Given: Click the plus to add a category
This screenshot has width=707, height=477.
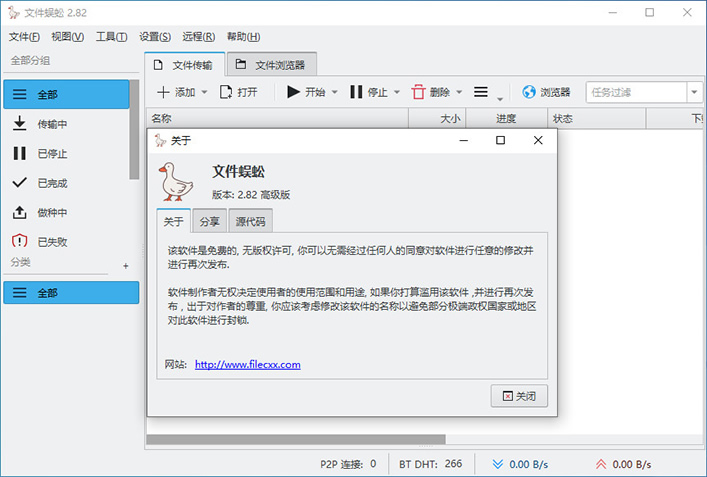Looking at the screenshot, I should pyautogui.click(x=126, y=266).
